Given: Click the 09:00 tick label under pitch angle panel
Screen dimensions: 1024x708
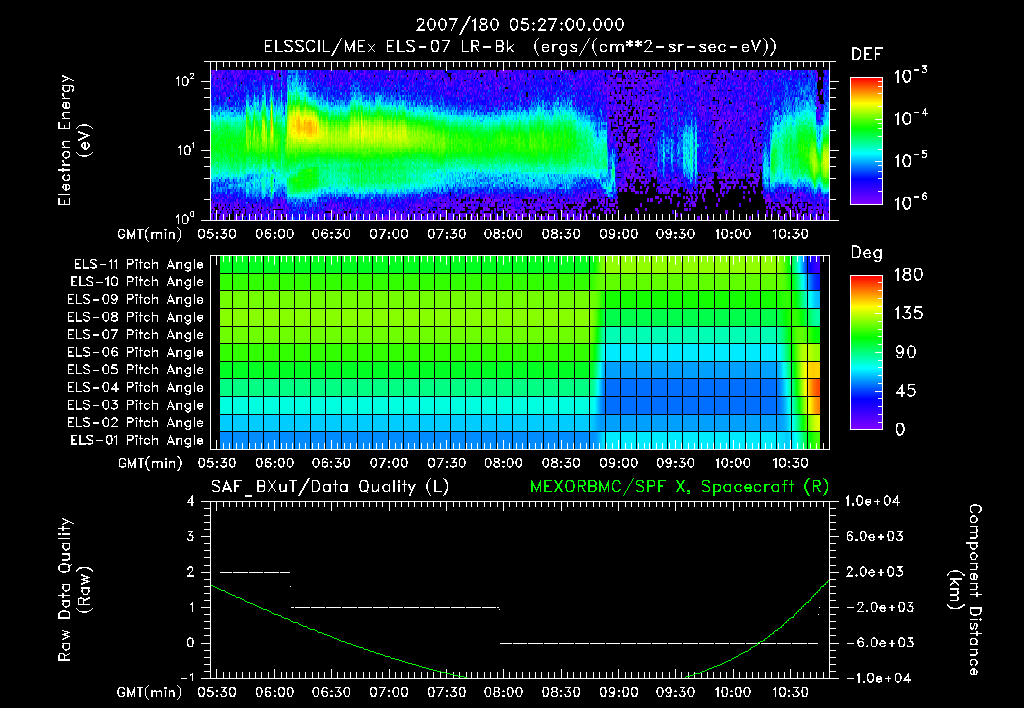Looking at the screenshot, I should tap(618, 464).
